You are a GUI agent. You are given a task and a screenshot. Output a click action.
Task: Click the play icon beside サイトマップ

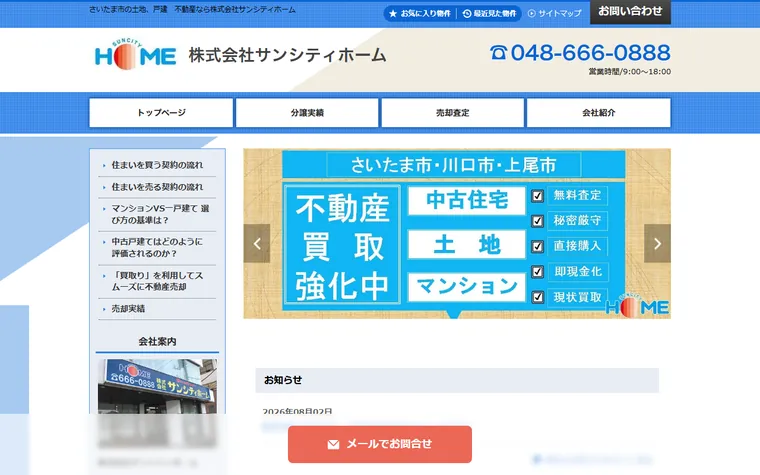[x=532, y=14]
